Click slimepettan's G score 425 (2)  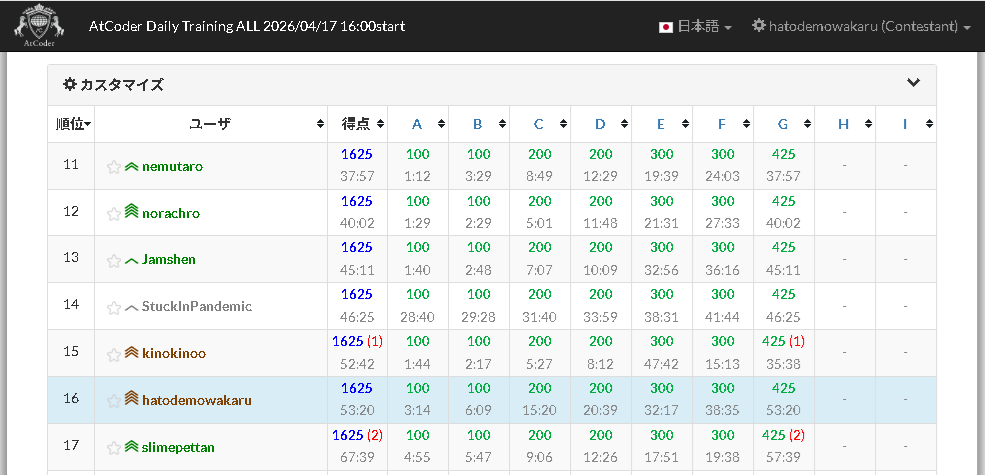[x=783, y=435]
